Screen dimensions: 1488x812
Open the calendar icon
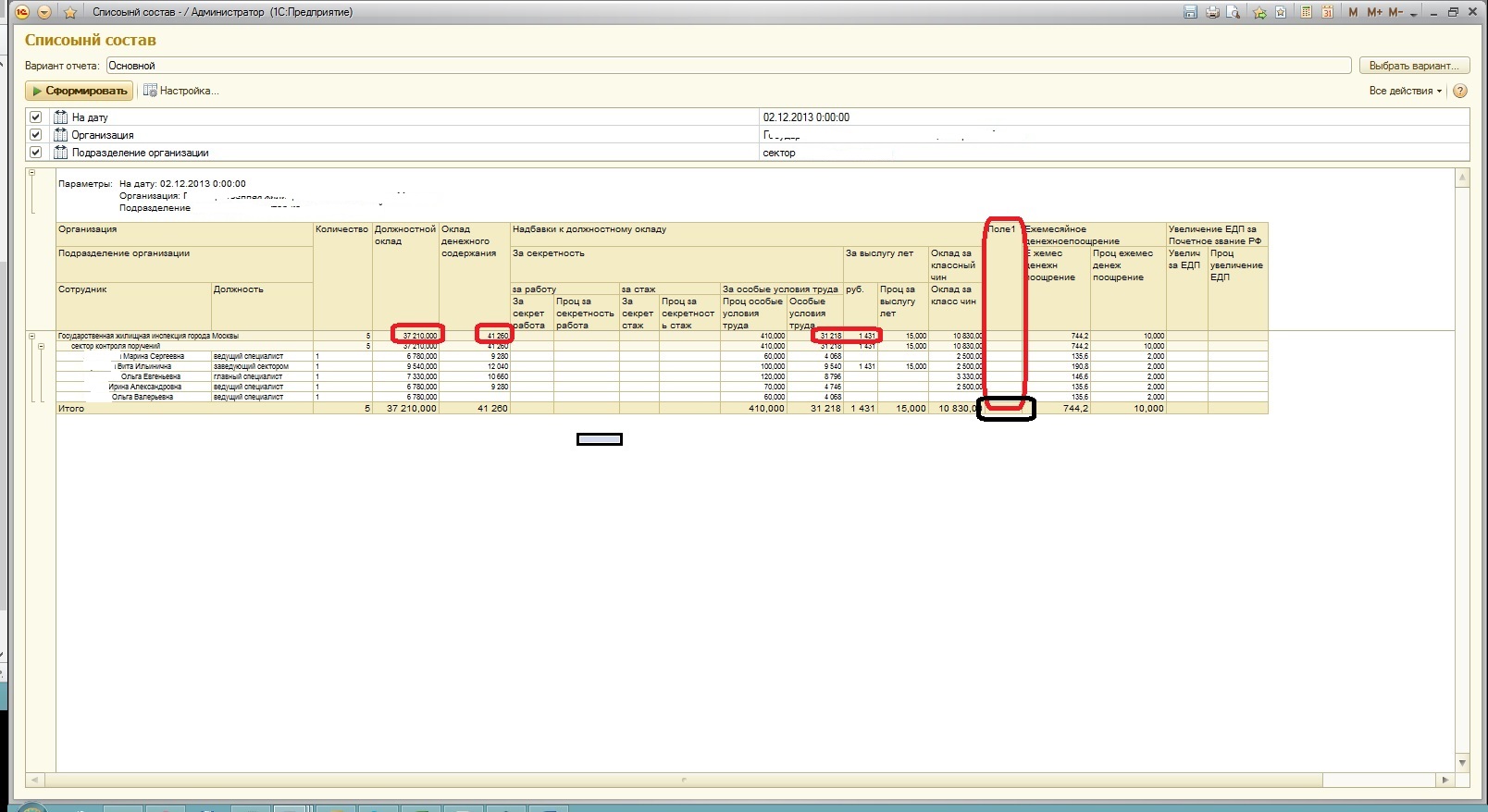coord(1328,12)
